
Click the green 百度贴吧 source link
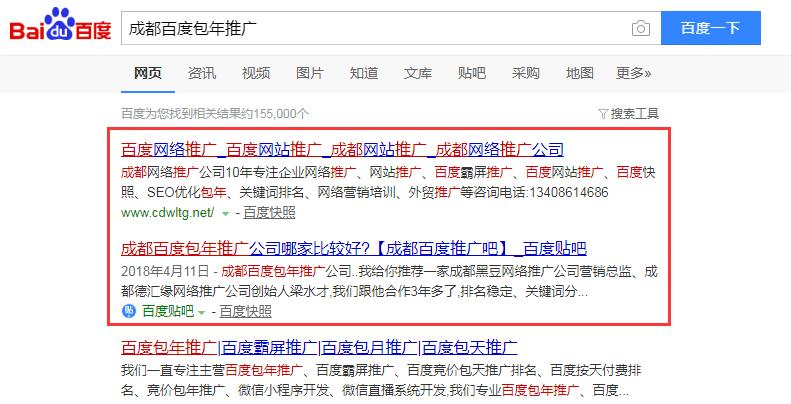tap(168, 311)
